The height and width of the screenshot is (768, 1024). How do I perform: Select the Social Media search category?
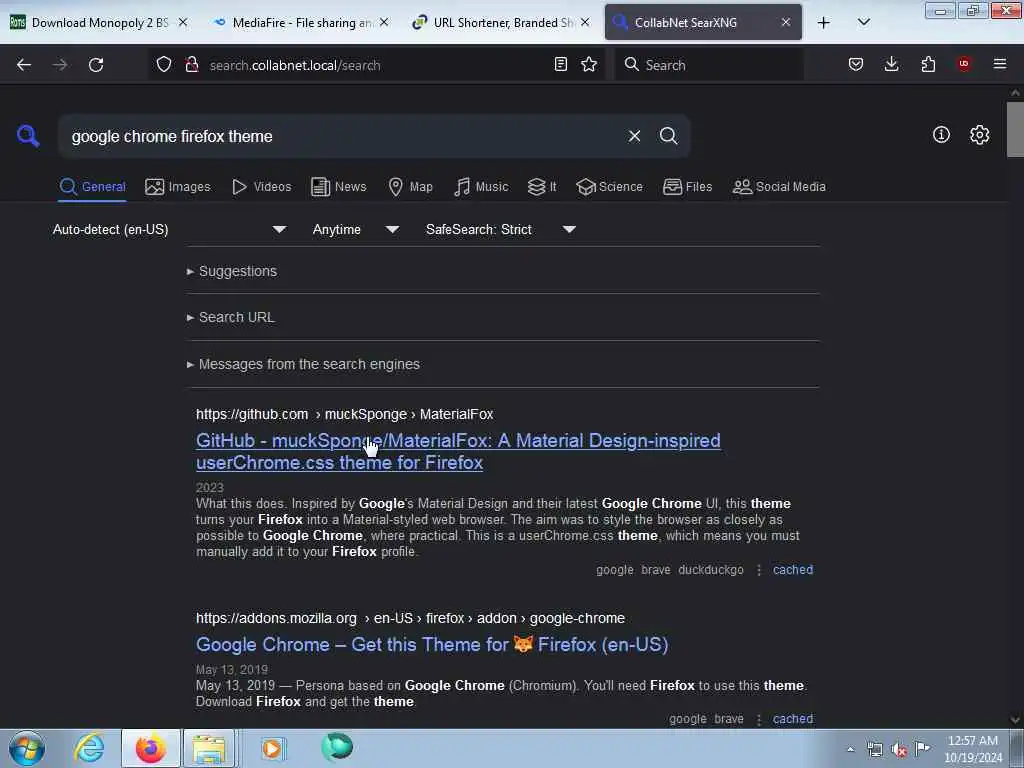(x=779, y=187)
